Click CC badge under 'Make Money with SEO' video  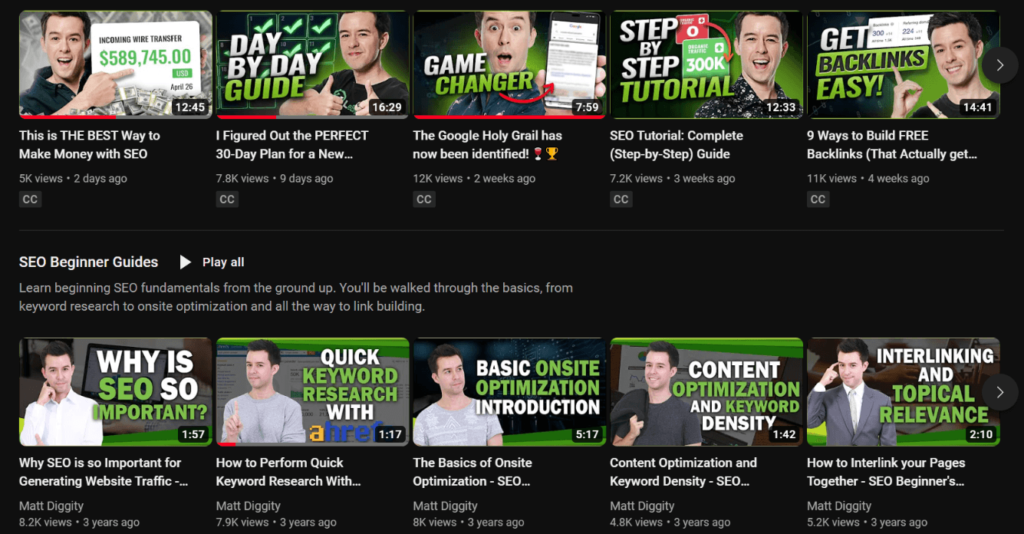(x=30, y=199)
